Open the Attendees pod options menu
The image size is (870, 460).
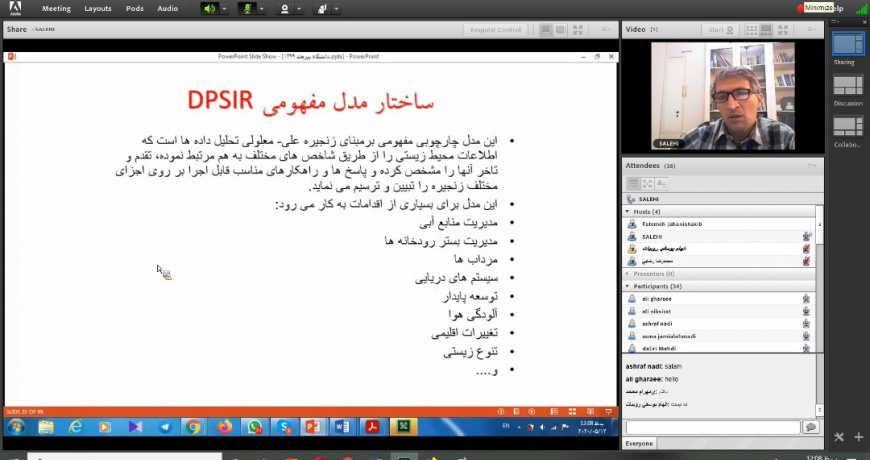(811, 165)
